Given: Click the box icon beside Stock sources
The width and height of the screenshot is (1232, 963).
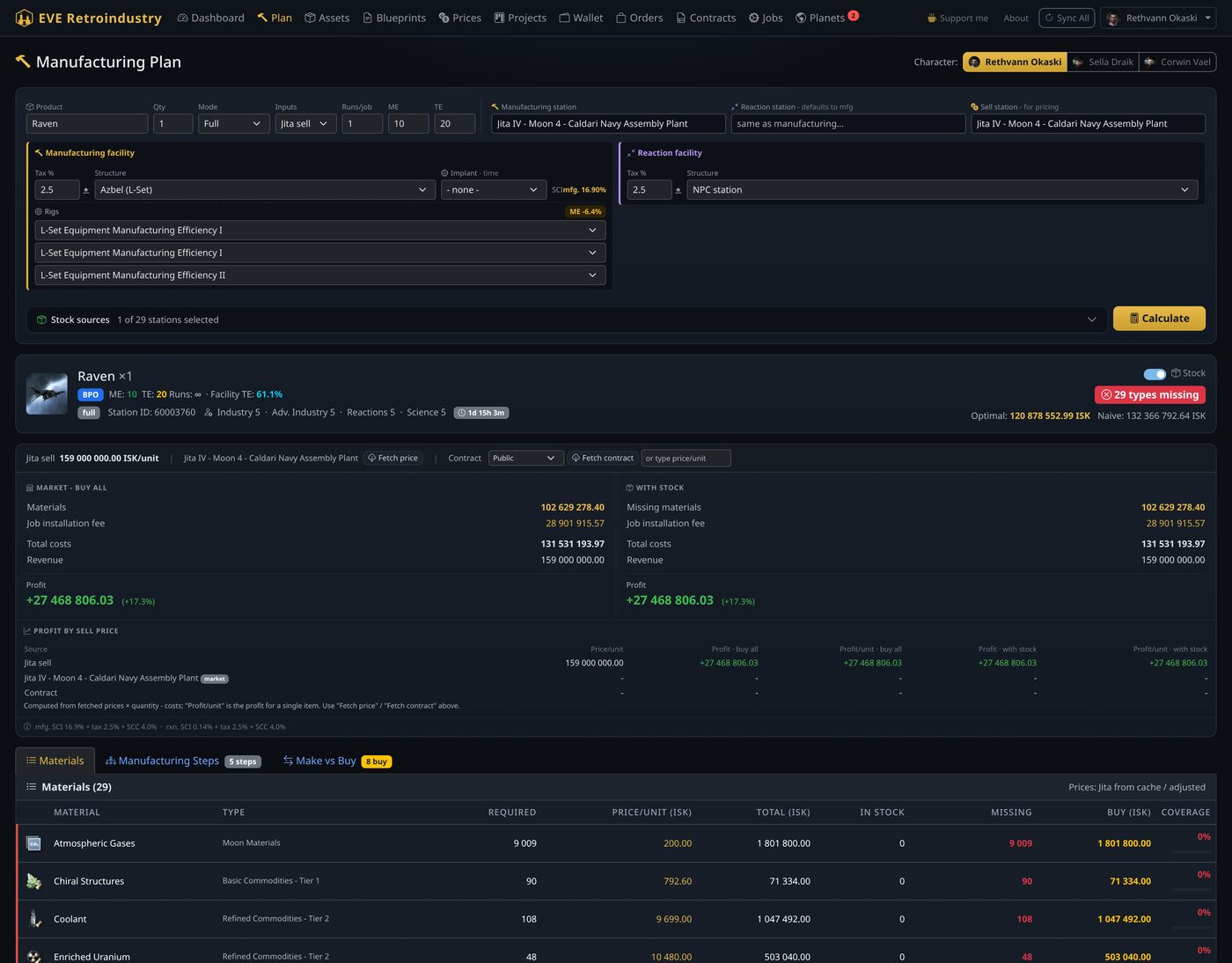Looking at the screenshot, I should tap(41, 320).
